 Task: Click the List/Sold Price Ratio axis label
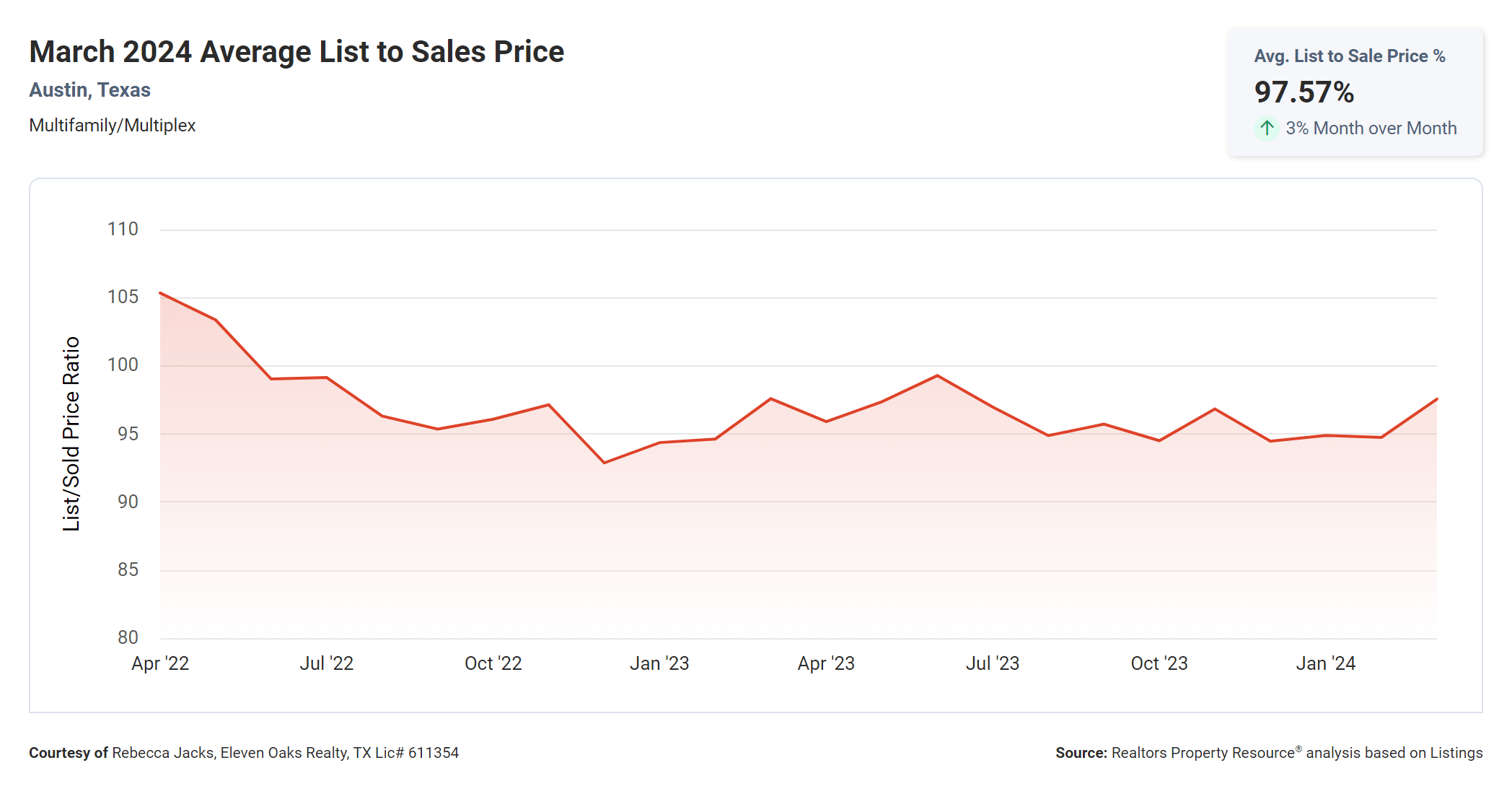(x=71, y=434)
